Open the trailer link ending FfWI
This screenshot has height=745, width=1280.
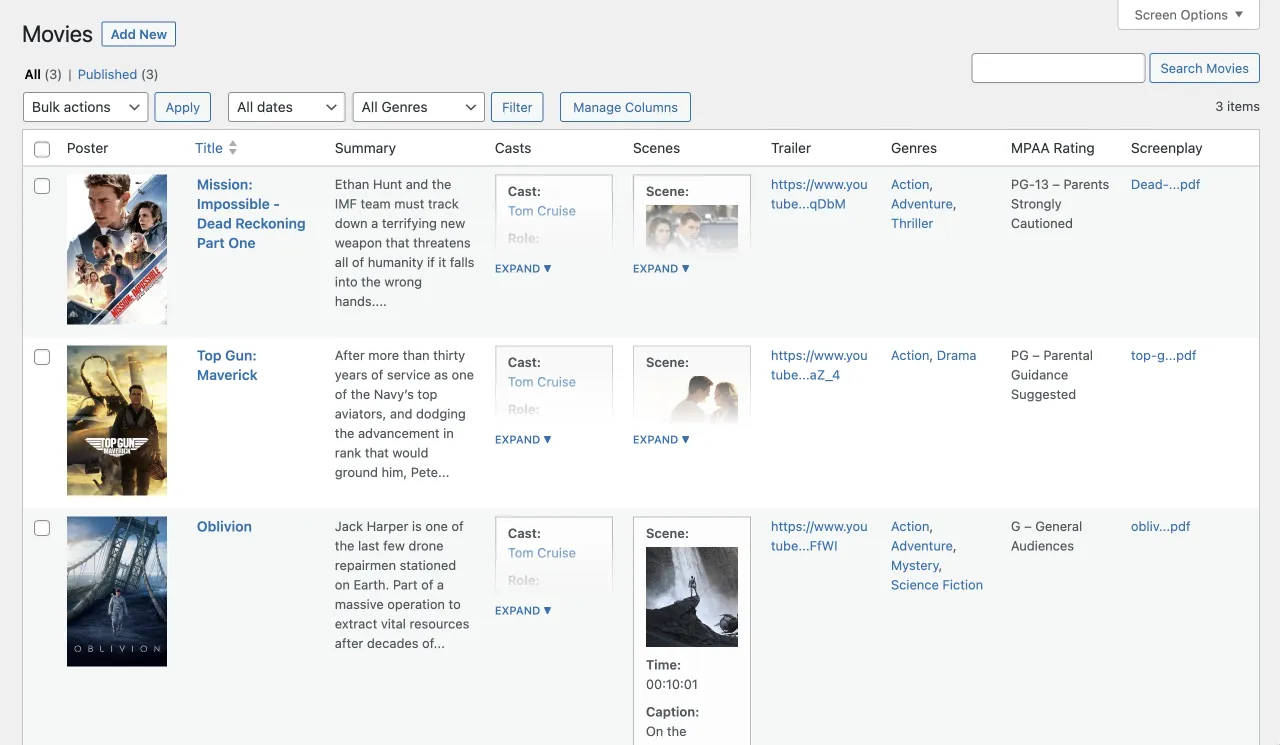click(x=819, y=536)
